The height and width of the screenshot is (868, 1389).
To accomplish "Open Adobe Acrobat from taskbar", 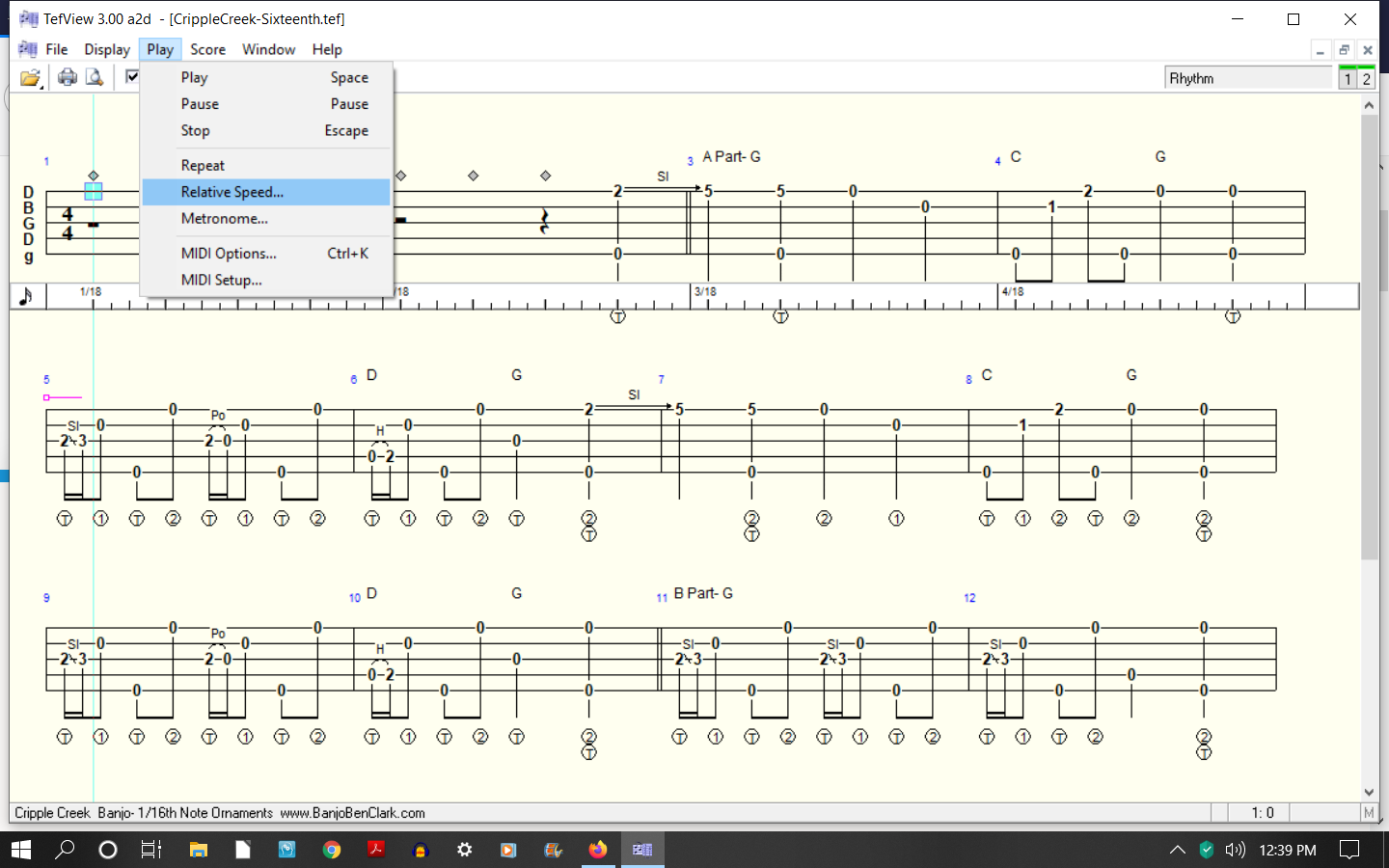I will pyautogui.click(x=376, y=850).
